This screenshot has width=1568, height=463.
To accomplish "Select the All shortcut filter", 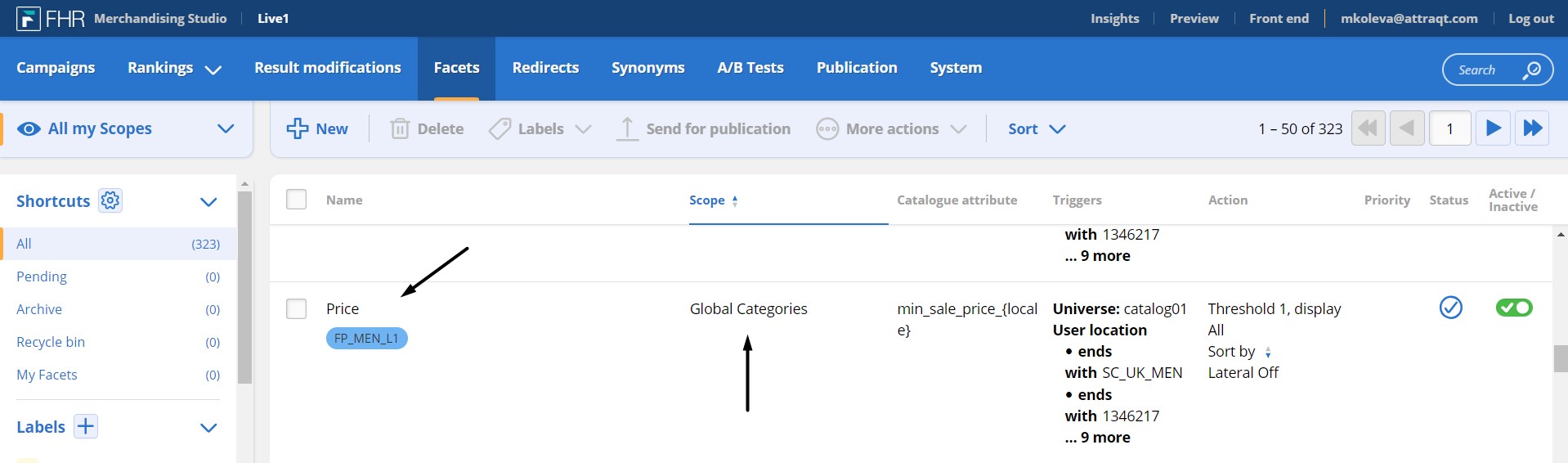I will click(119, 244).
